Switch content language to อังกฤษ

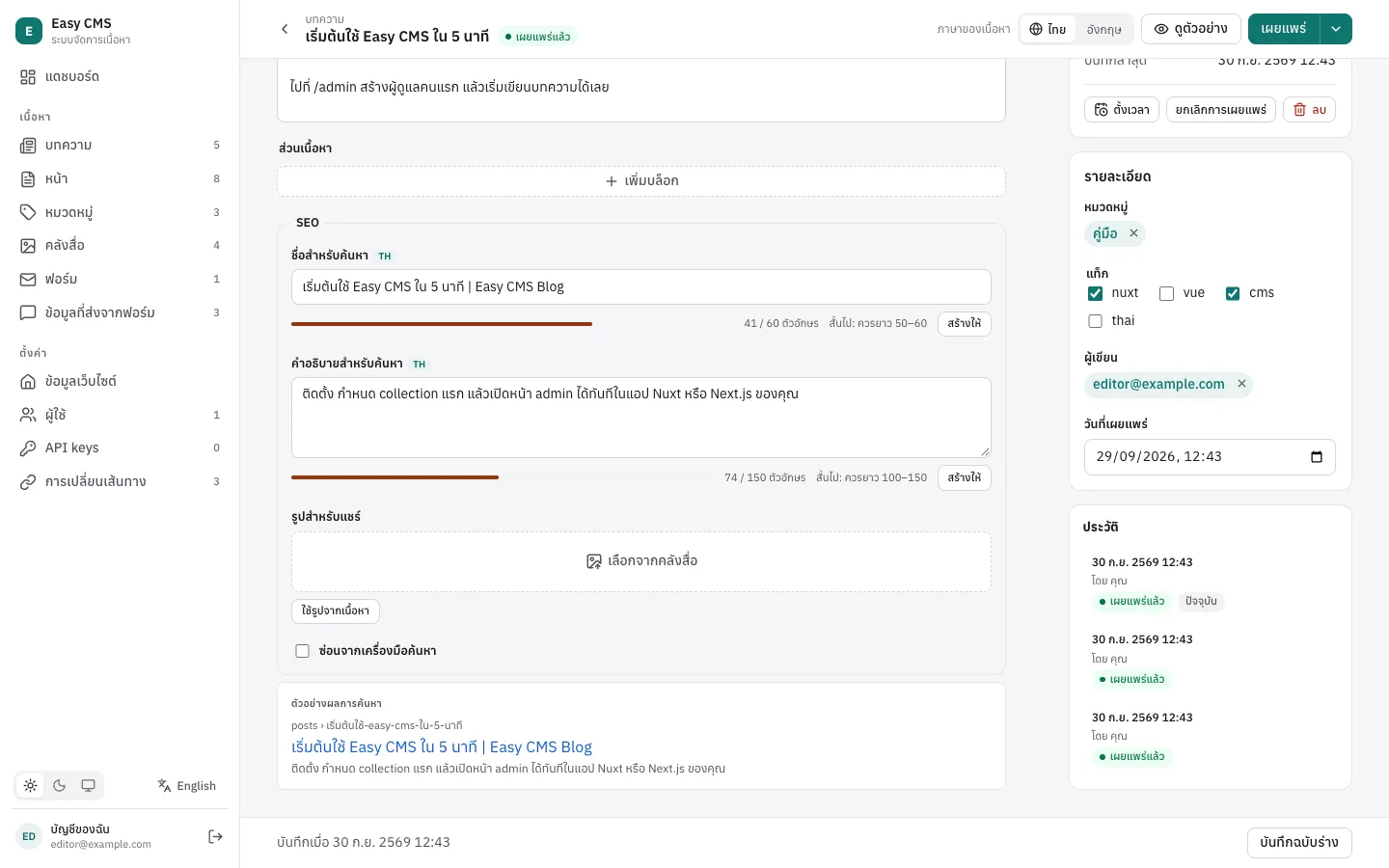pyautogui.click(x=1103, y=29)
